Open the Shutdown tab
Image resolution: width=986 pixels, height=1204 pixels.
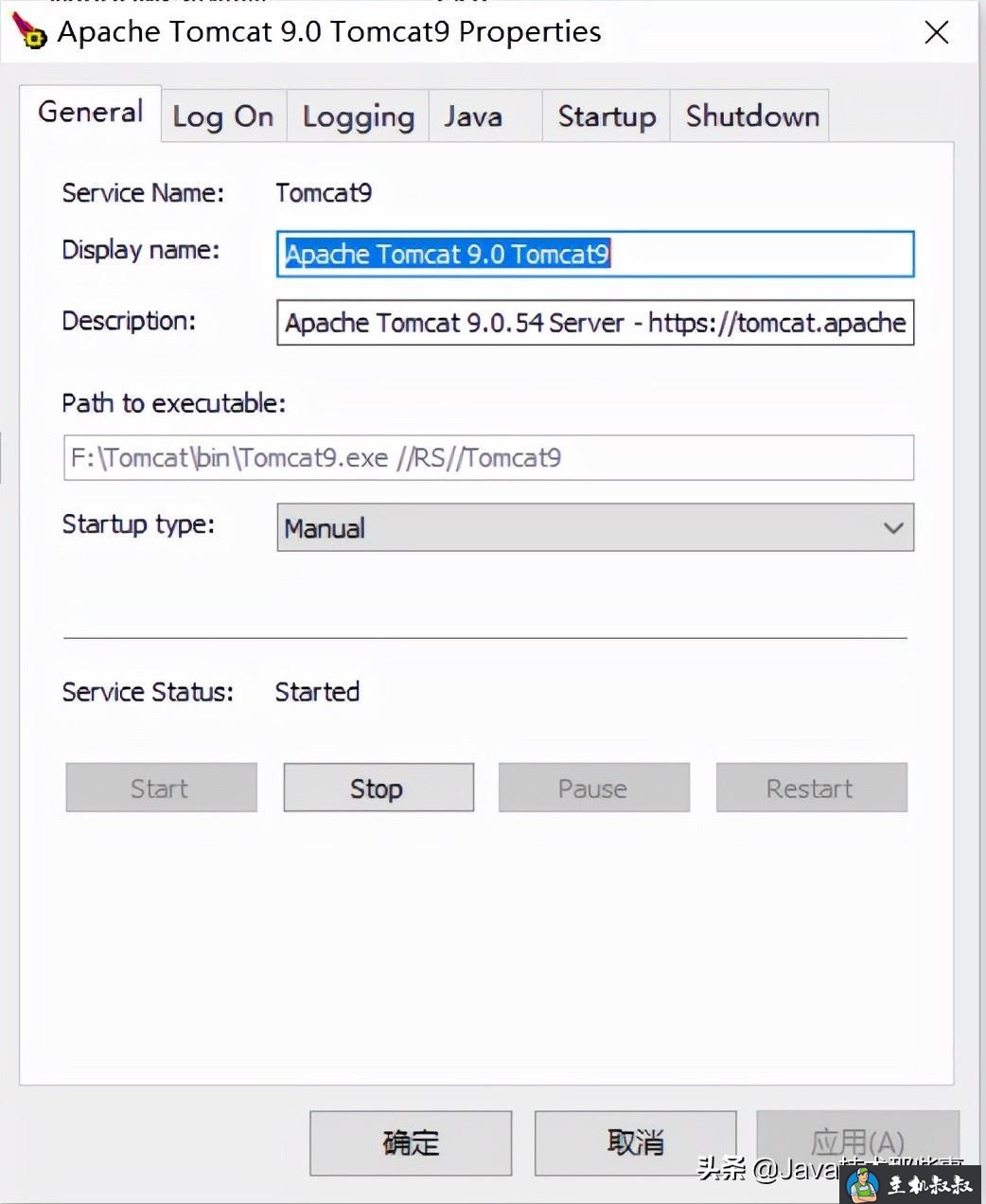click(751, 116)
